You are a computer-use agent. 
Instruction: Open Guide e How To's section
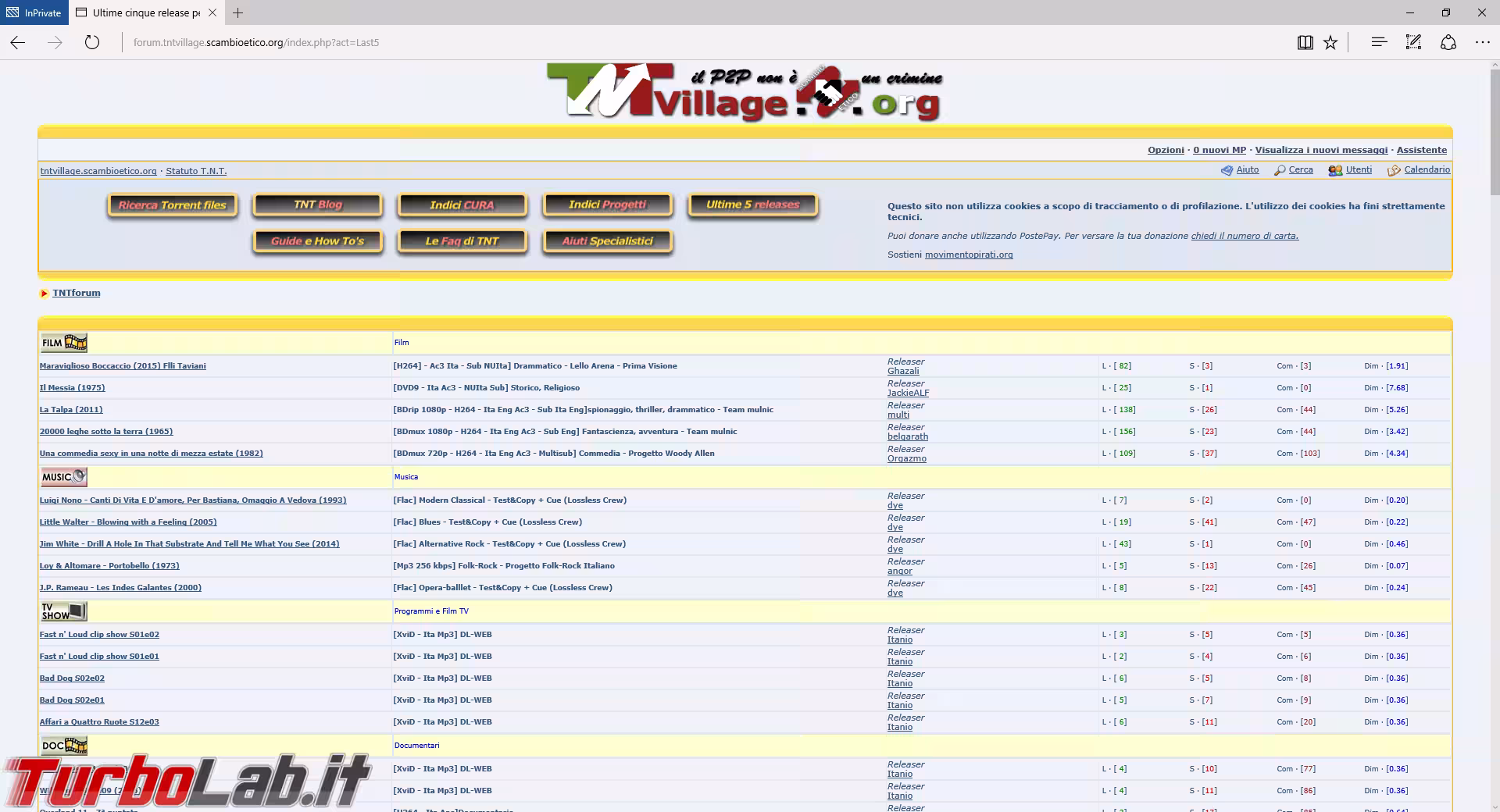(x=317, y=241)
